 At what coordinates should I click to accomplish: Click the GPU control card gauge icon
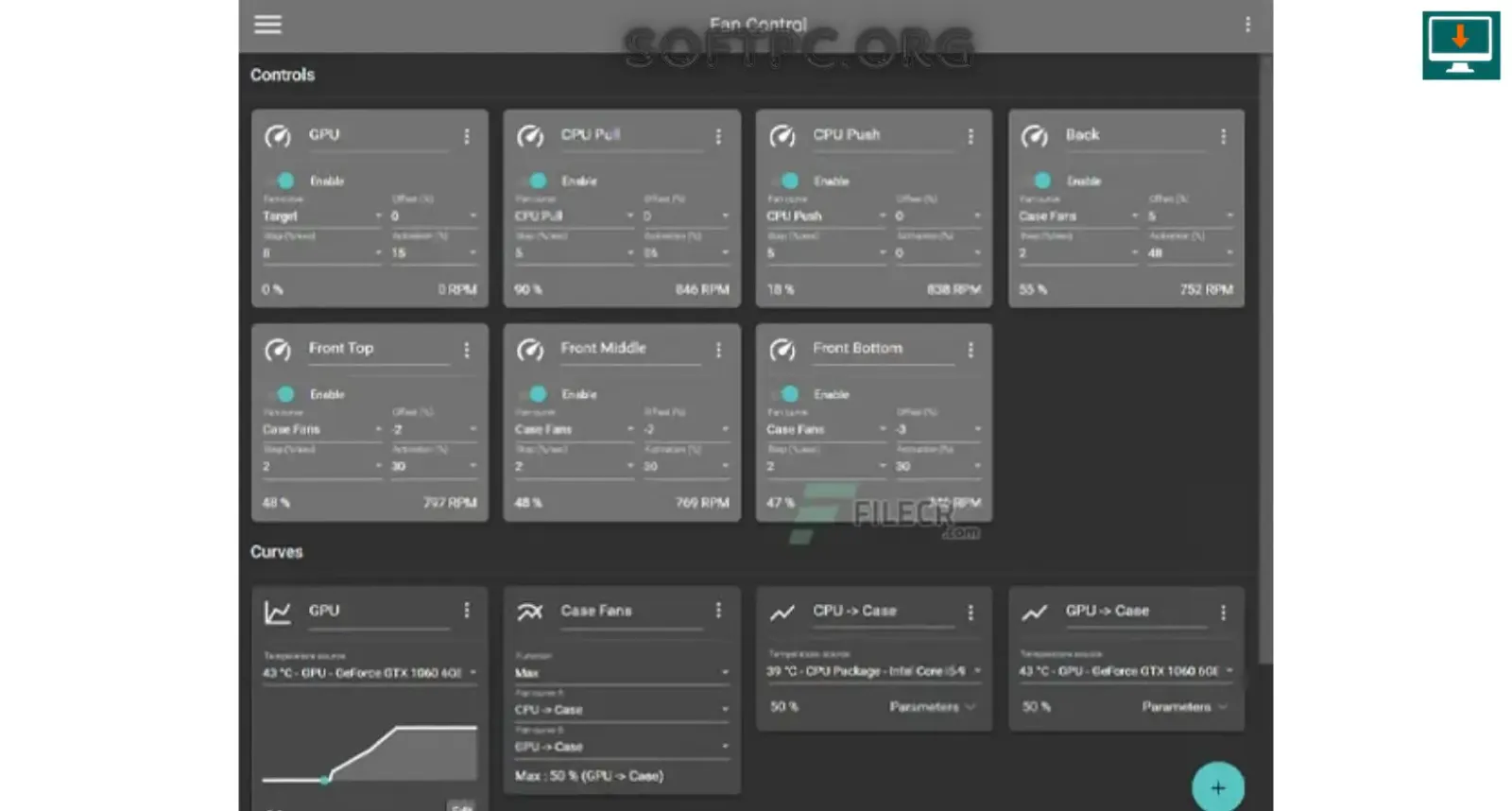tap(278, 136)
